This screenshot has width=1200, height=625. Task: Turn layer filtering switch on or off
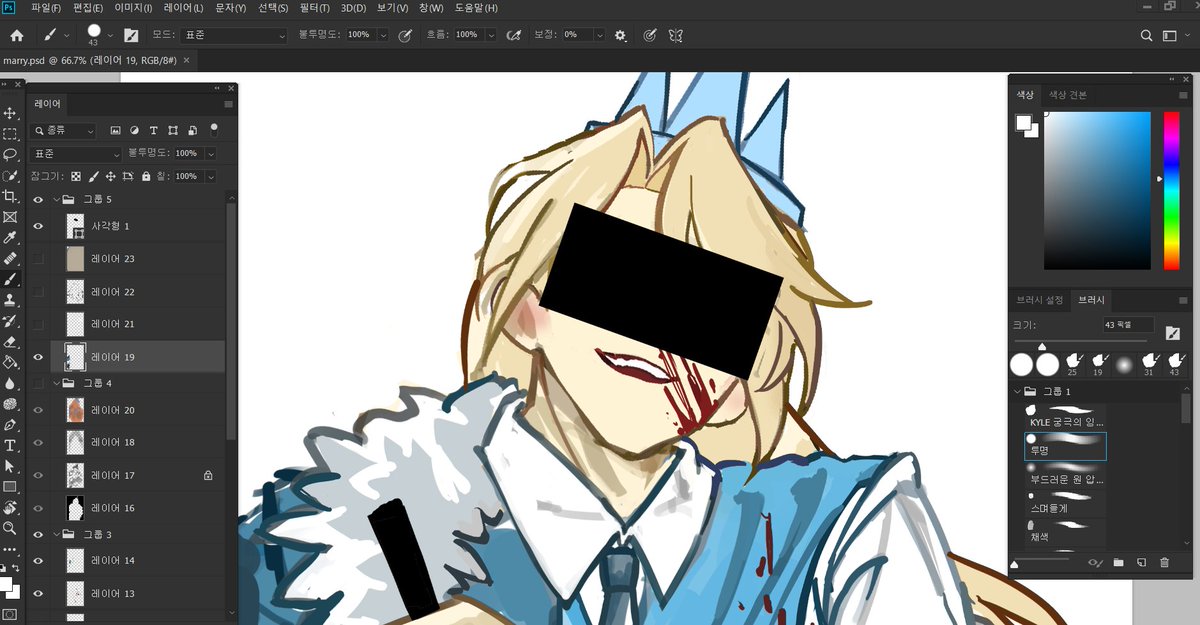(214, 129)
